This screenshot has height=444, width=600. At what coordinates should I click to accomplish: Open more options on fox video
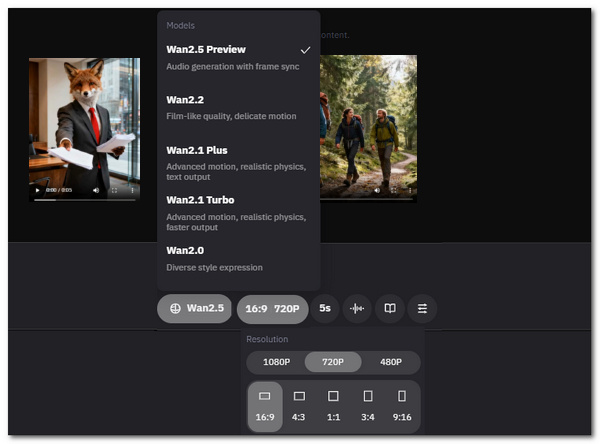[x=132, y=190]
